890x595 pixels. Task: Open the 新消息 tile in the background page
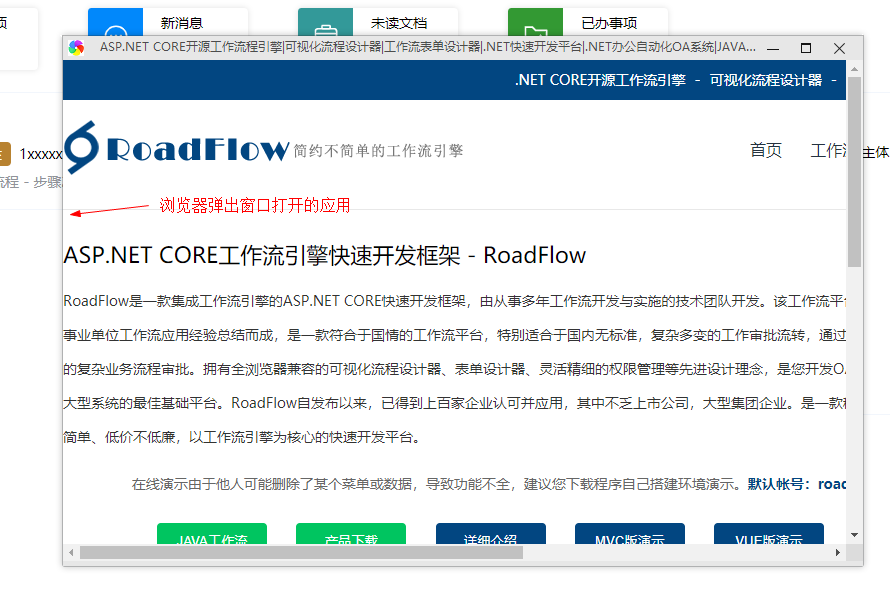coord(168,23)
